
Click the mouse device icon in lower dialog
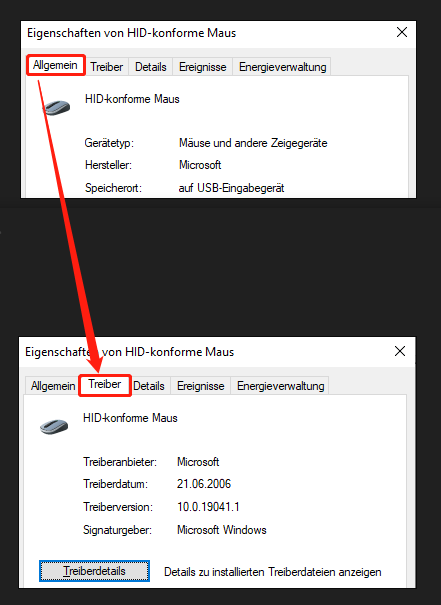coord(54,426)
